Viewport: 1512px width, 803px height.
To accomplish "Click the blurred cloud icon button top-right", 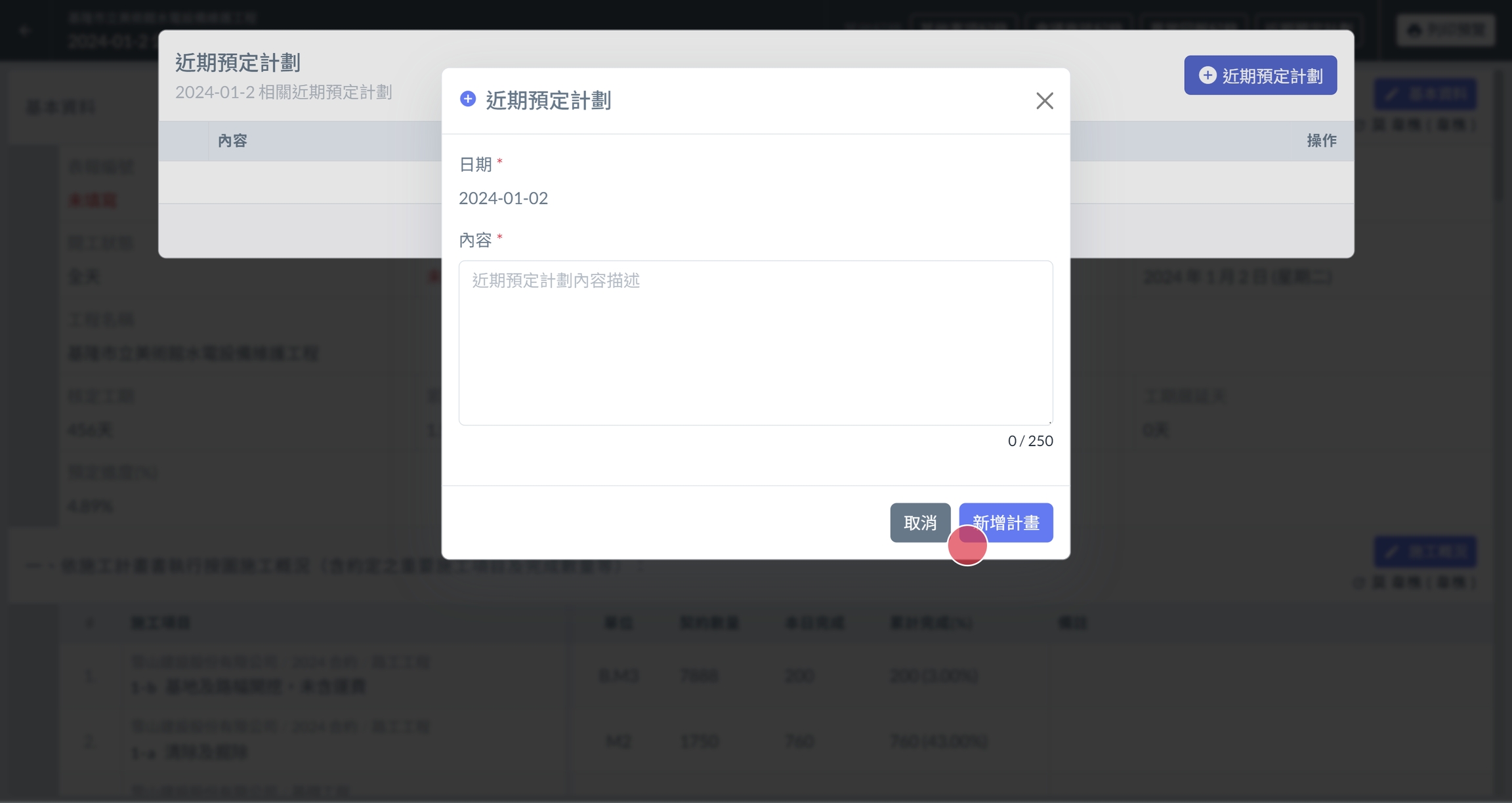I will click(x=1445, y=30).
